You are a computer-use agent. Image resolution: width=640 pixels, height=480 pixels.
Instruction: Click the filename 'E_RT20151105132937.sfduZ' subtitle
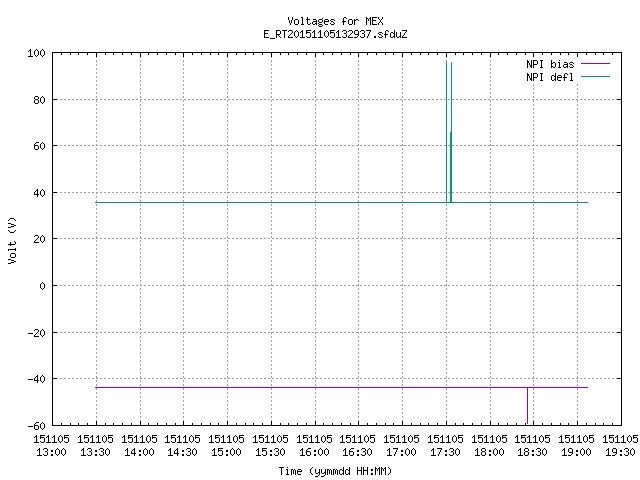[335, 34]
